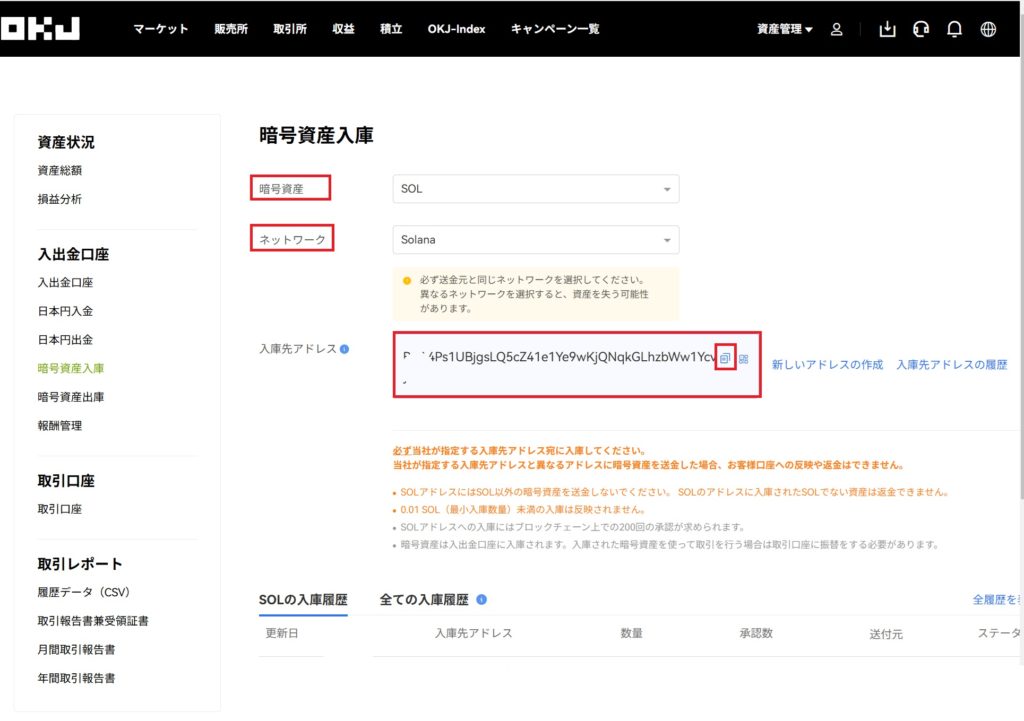The image size is (1024, 721).
Task: Open 取引口座 sidebar link
Action: [x=59, y=509]
